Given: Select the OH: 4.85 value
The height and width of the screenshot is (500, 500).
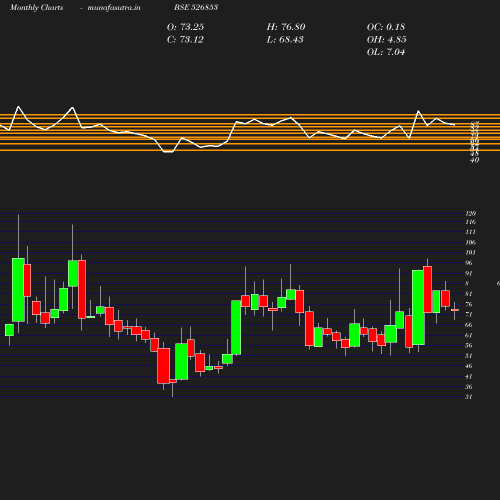Looking at the screenshot, I should 387,40.
